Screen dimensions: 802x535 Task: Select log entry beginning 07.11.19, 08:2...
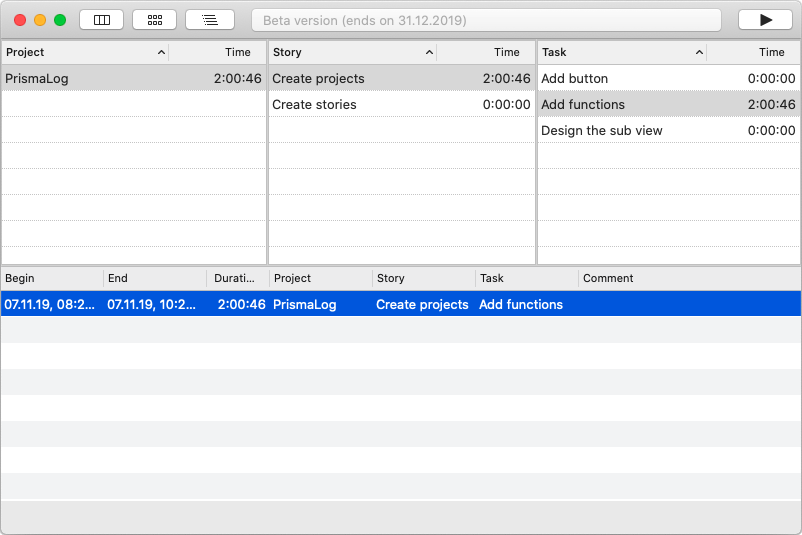pos(401,304)
